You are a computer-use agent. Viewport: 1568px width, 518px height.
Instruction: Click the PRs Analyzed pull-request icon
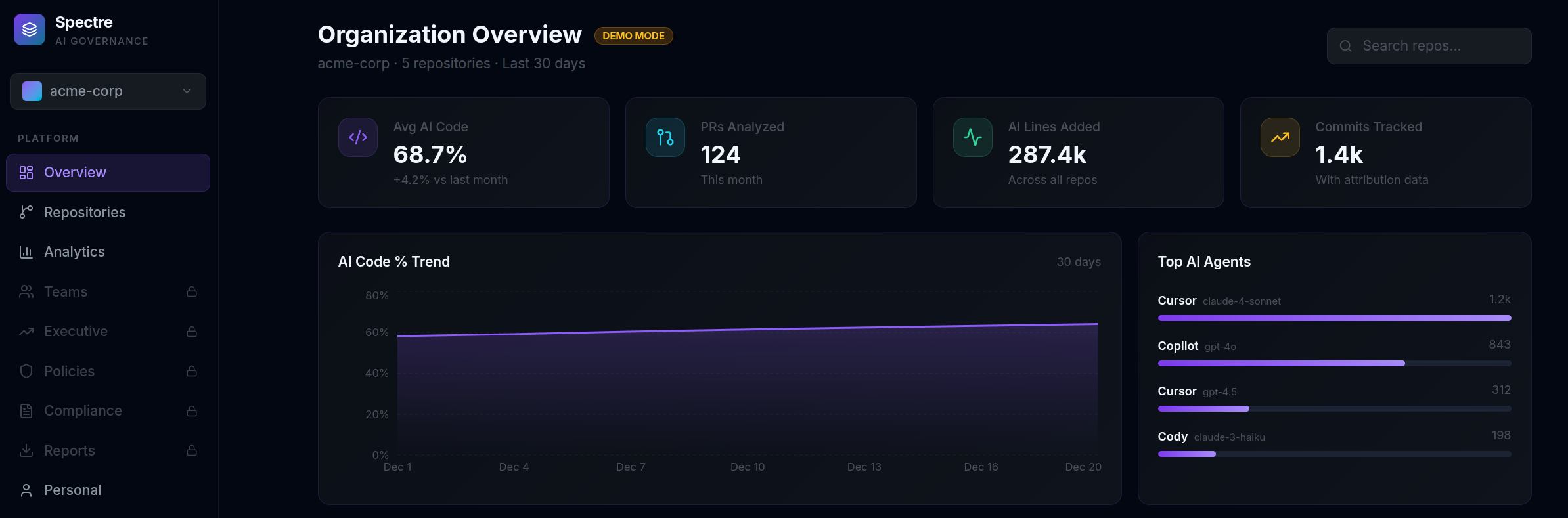coord(665,137)
